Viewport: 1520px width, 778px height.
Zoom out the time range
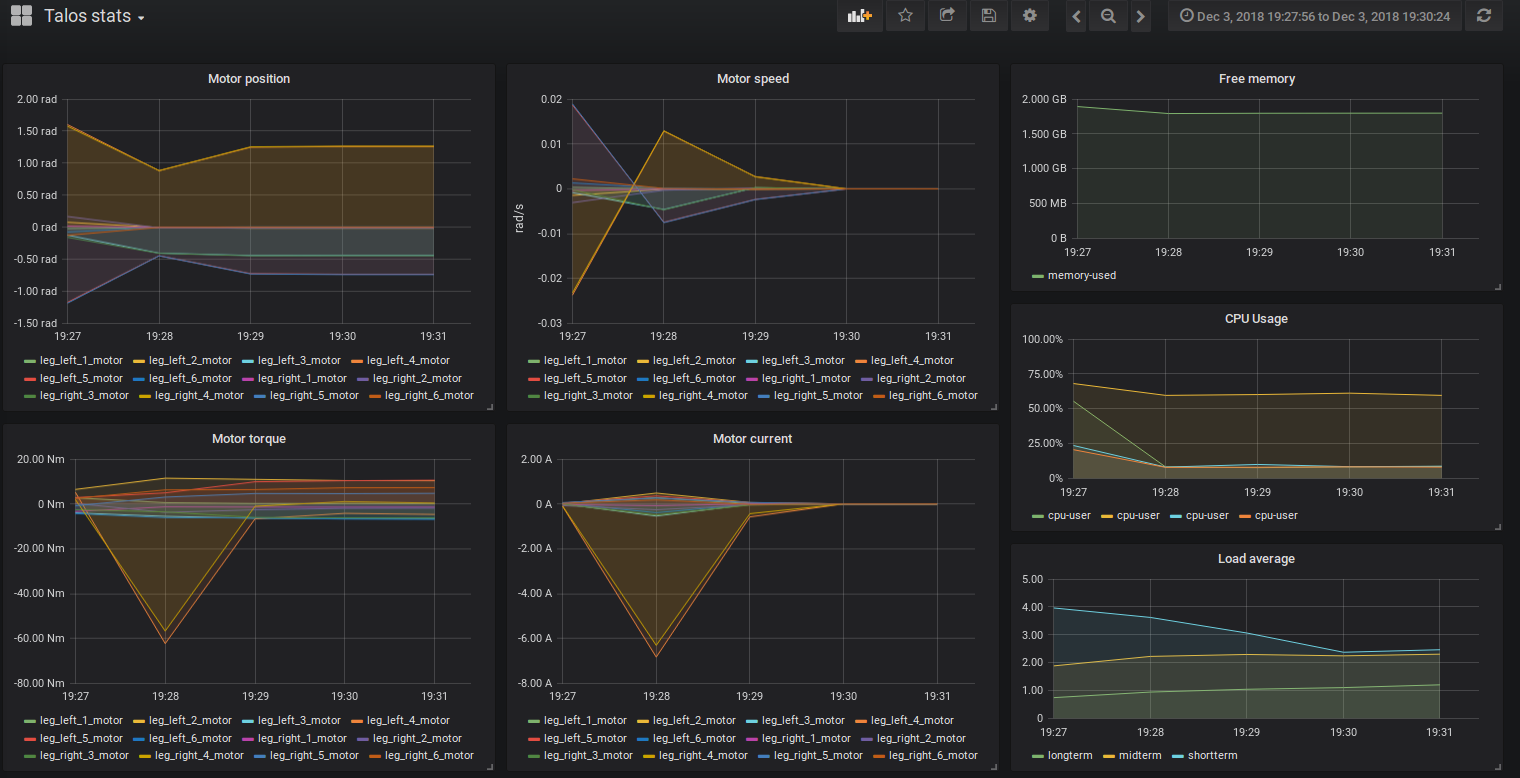1108,16
